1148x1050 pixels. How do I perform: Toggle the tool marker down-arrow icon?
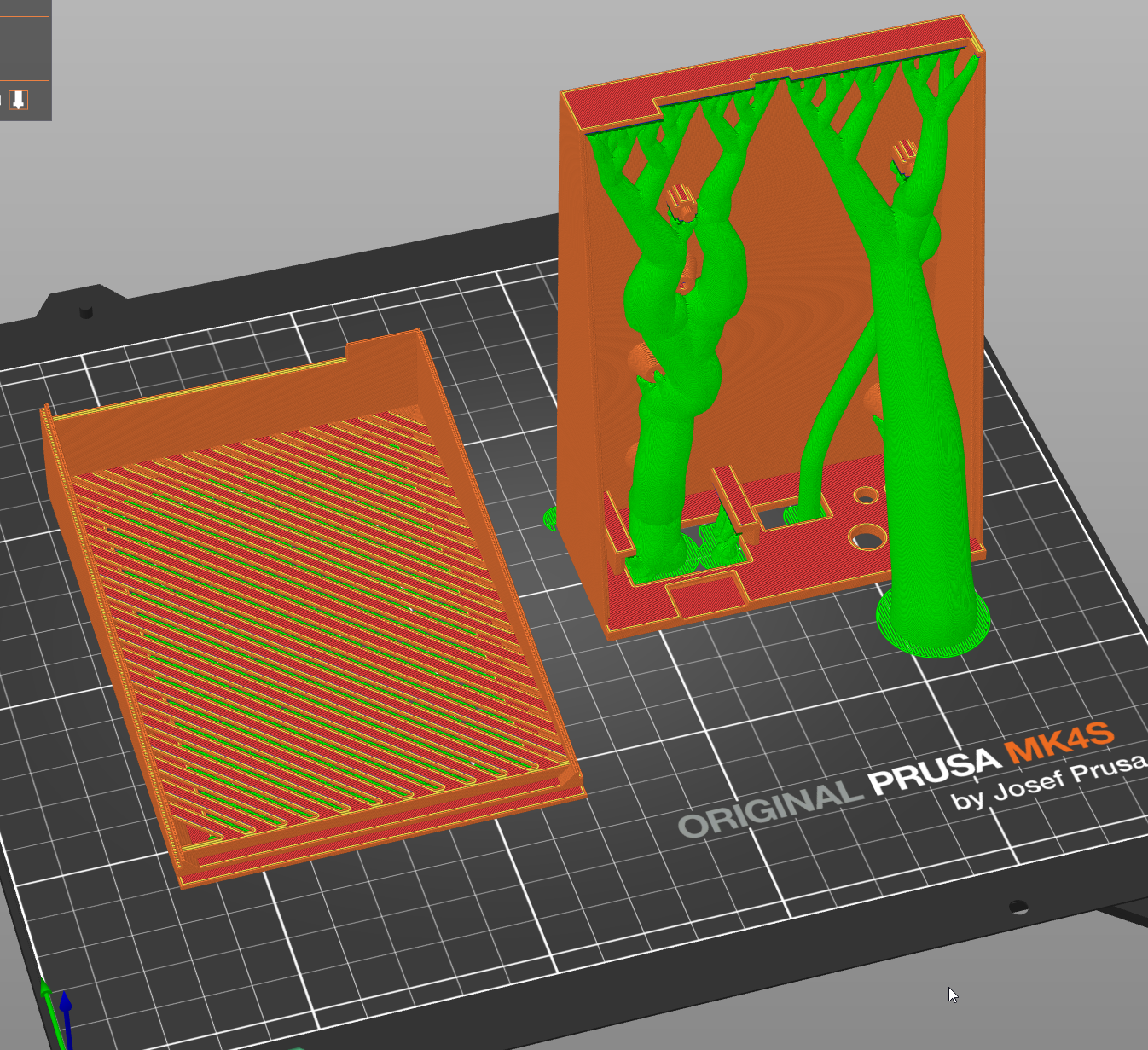coord(19,100)
